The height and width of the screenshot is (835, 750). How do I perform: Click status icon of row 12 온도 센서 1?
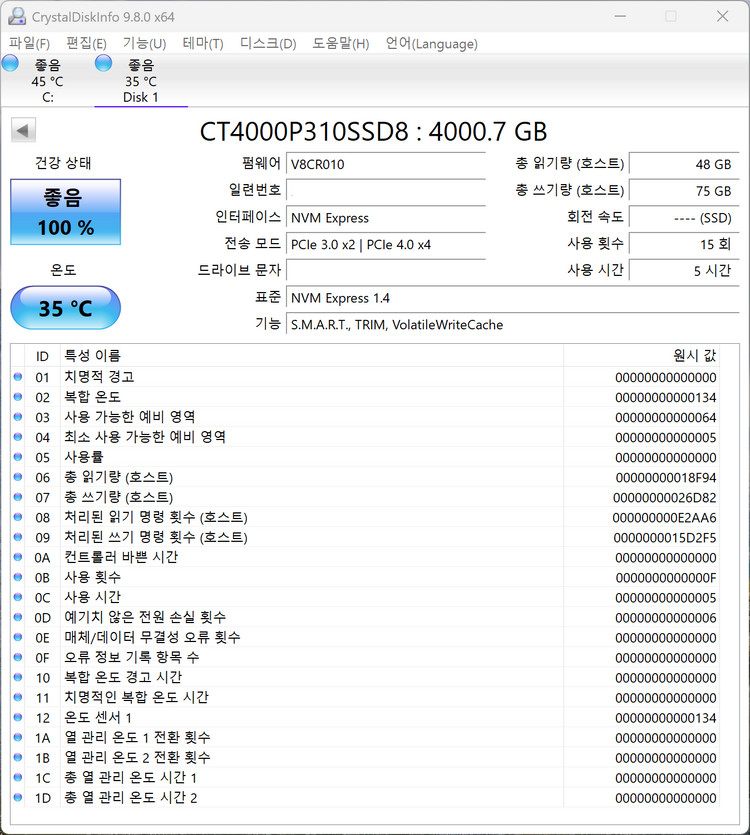(18, 717)
